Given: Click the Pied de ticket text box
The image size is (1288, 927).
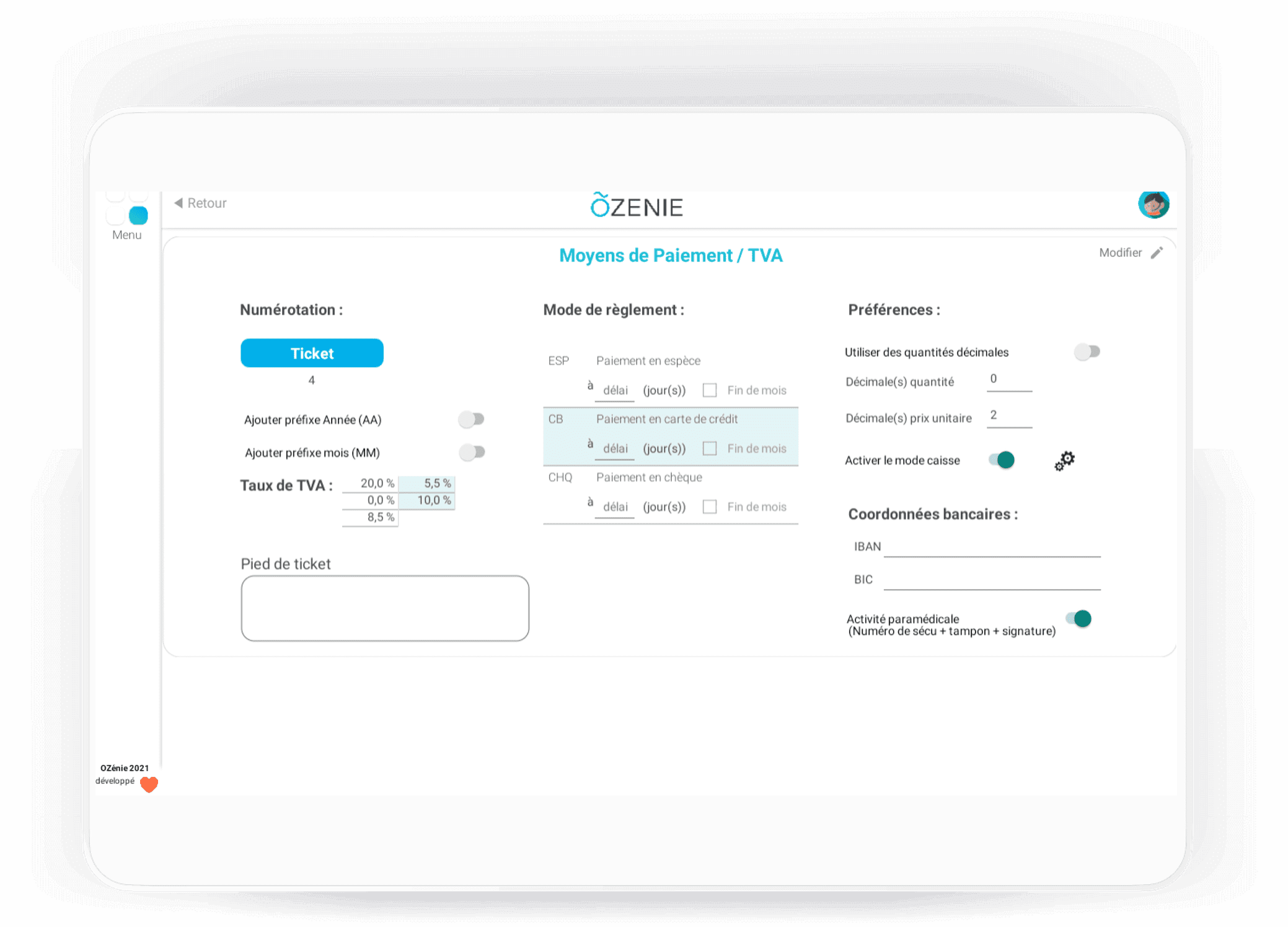Looking at the screenshot, I should tap(385, 608).
